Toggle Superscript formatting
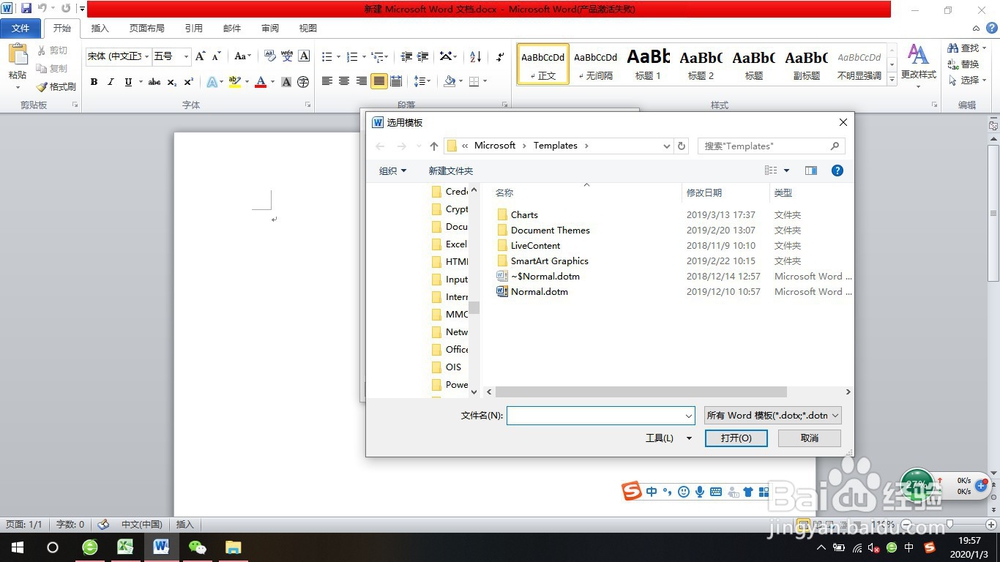This screenshot has height=562, width=1000. pos(188,82)
